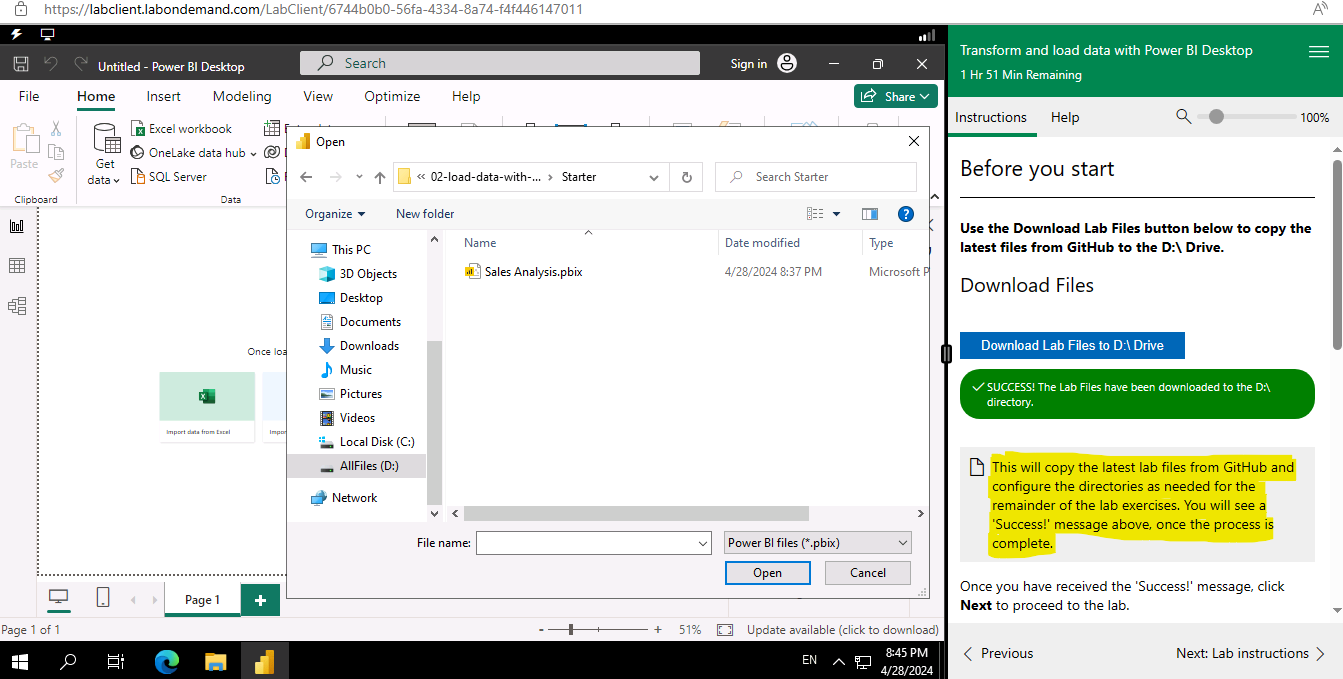Toggle the preview pane icon

pos(869,214)
